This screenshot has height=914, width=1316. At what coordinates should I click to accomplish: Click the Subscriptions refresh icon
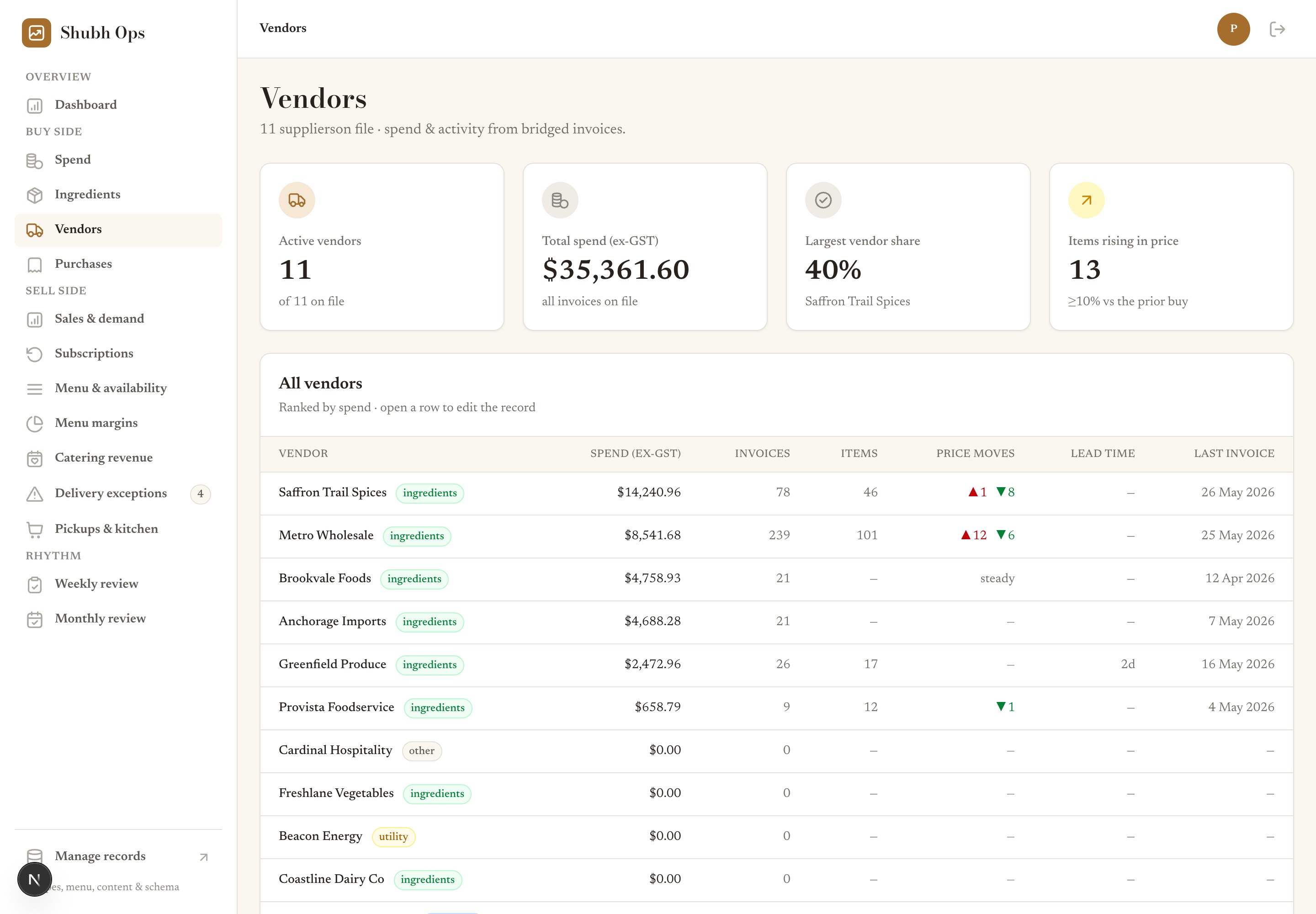point(35,354)
